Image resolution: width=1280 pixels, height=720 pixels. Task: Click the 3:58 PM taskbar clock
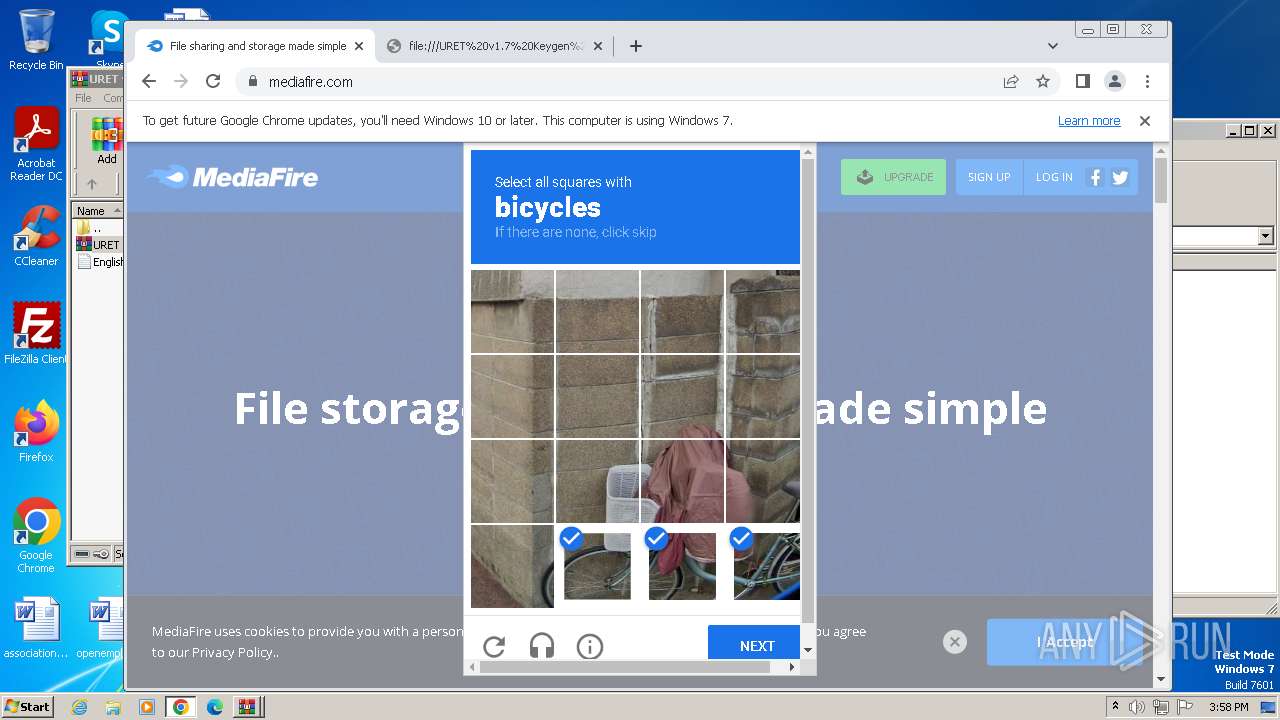click(x=1228, y=707)
